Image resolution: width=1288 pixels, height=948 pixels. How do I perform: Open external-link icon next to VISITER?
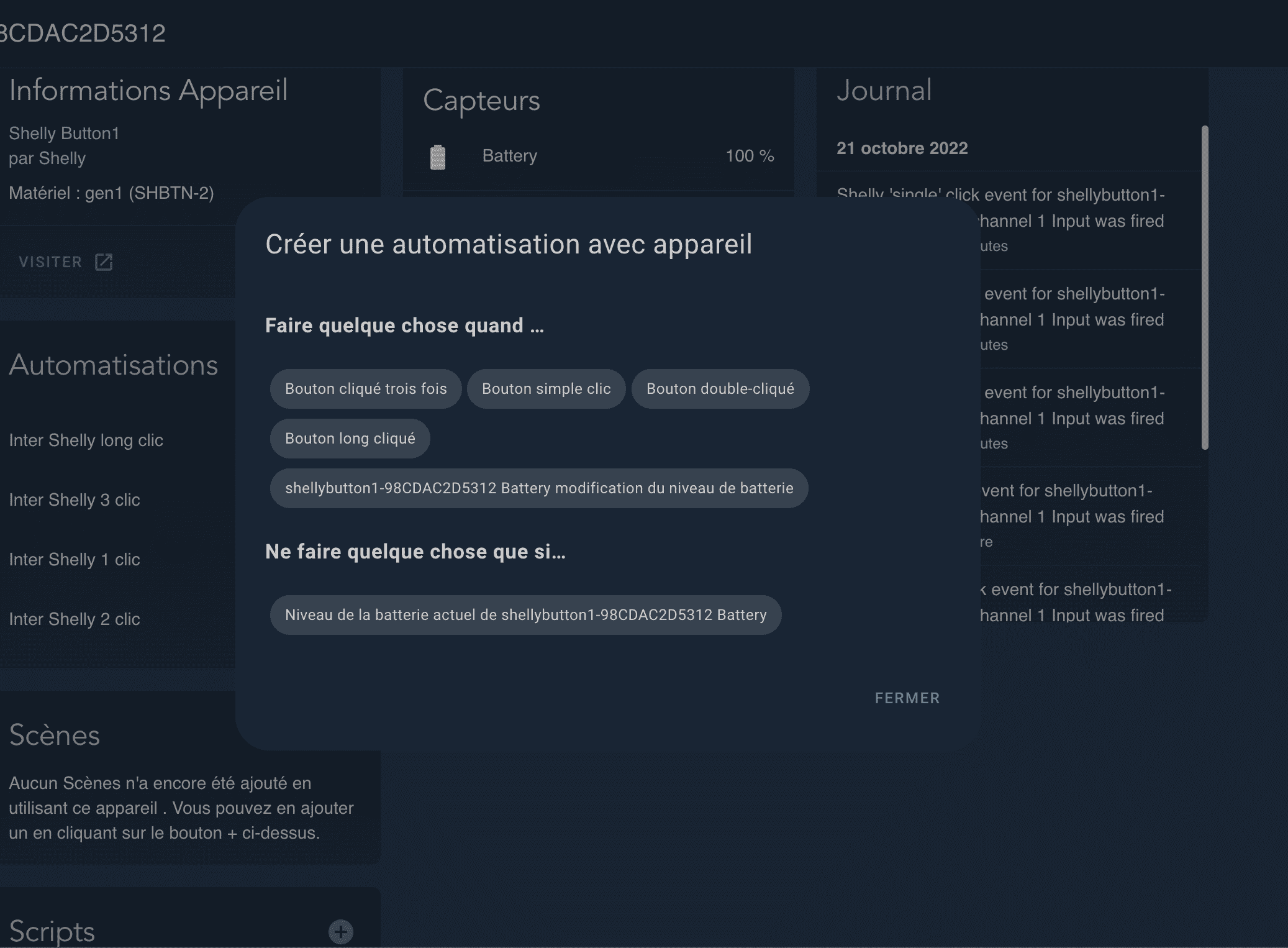pyautogui.click(x=104, y=262)
